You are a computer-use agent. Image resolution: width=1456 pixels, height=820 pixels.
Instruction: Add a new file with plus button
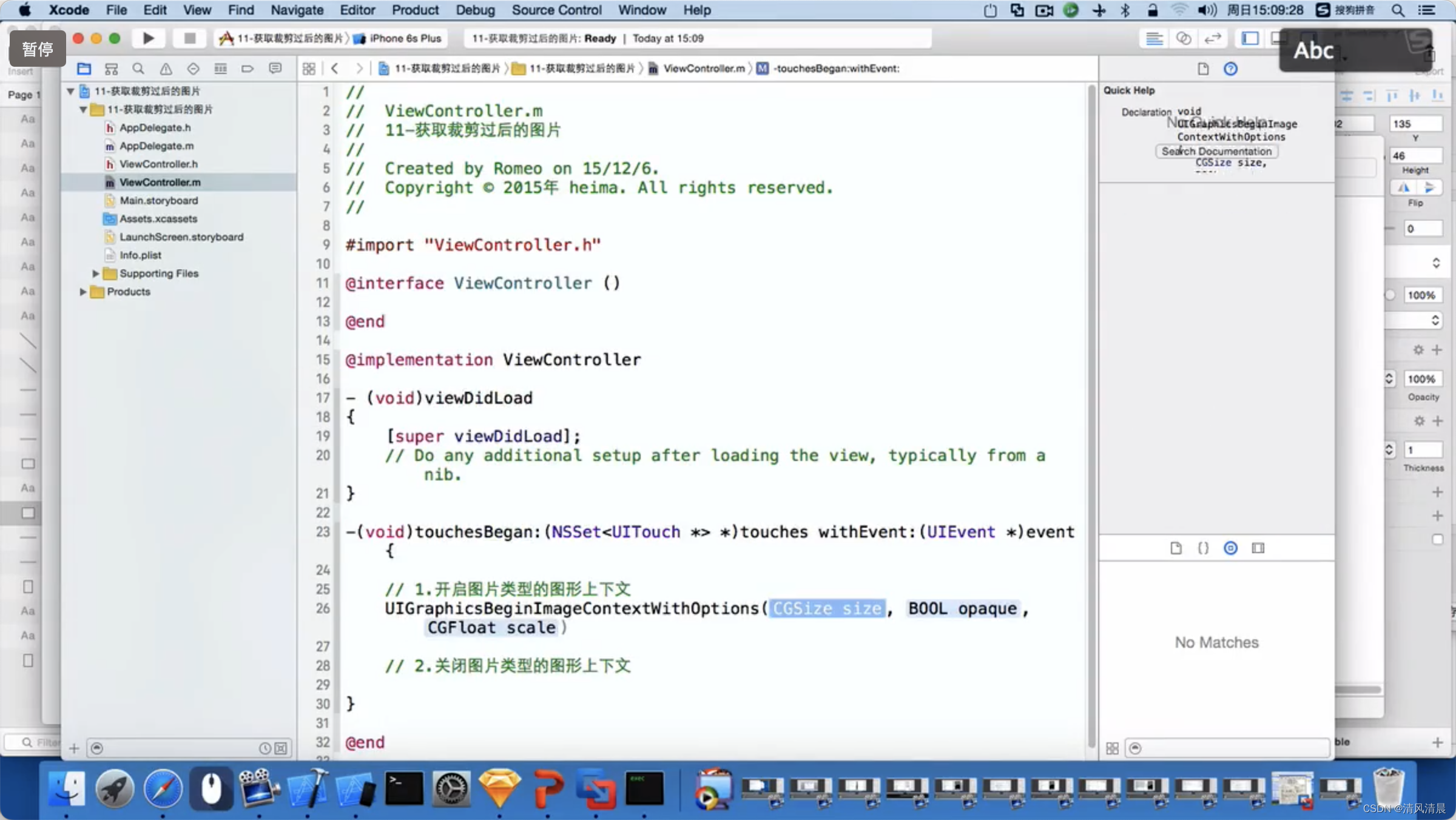click(74, 748)
